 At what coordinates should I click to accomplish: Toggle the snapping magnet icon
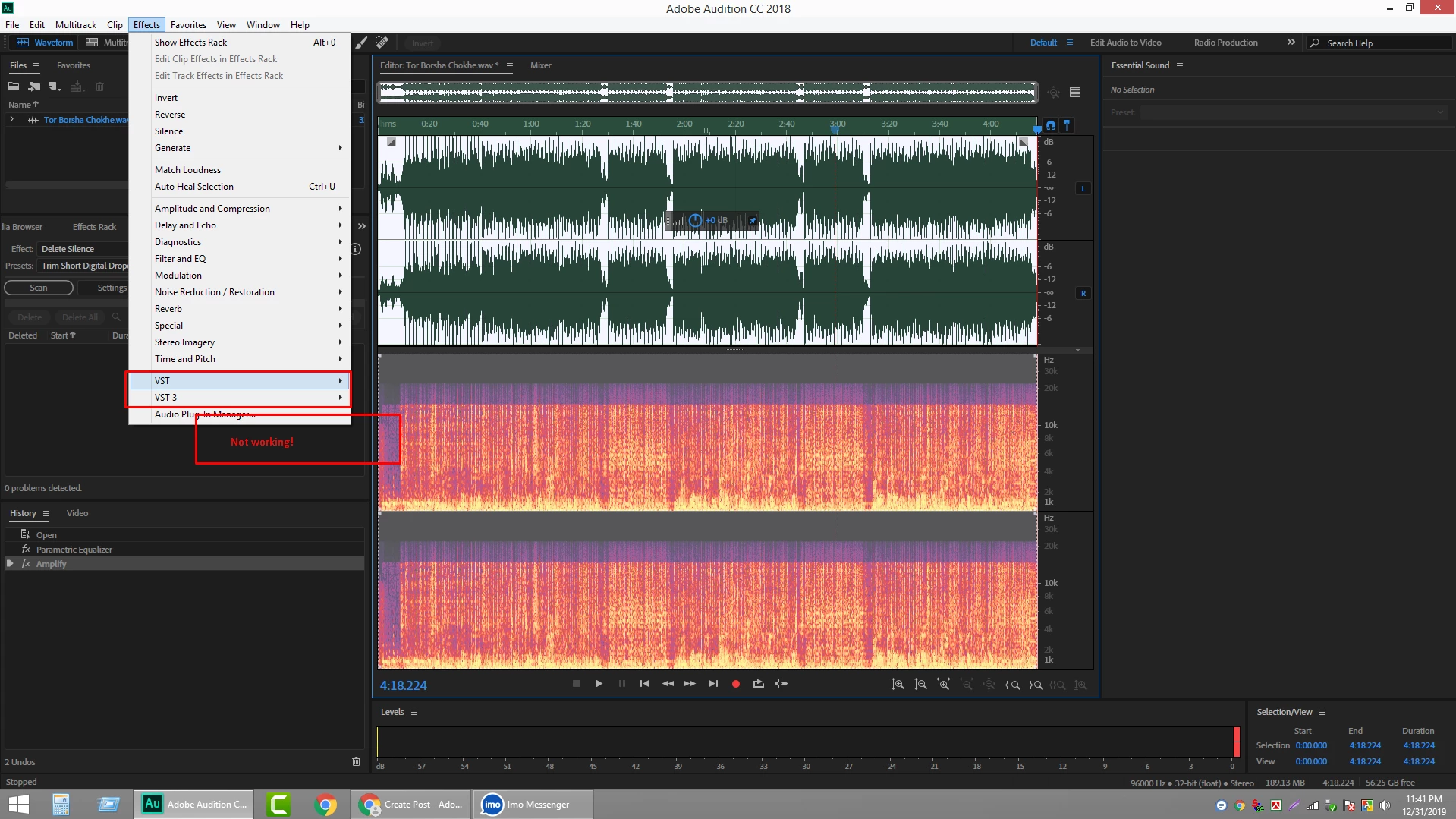coord(1051,125)
